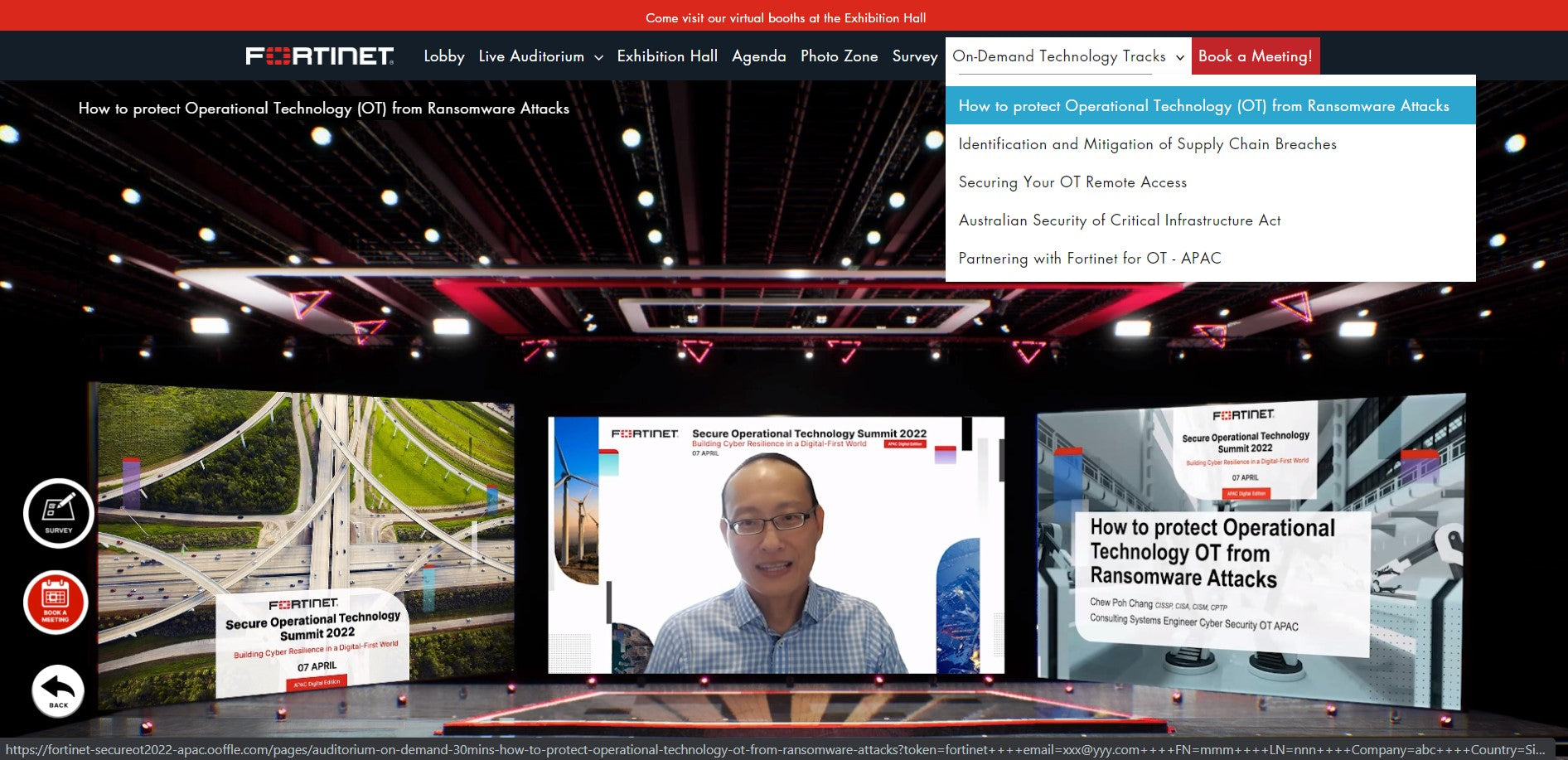This screenshot has height=760, width=1568.
Task: Click the right Ransomware Attacks title screen
Action: (x=1251, y=551)
